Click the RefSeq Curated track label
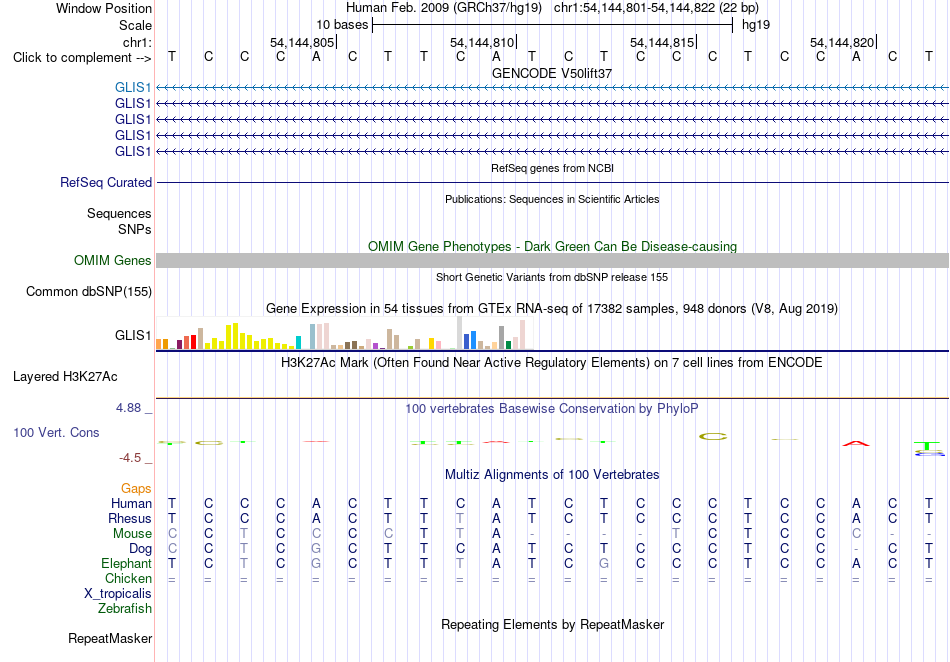The width and height of the screenshot is (950, 662). pos(106,182)
